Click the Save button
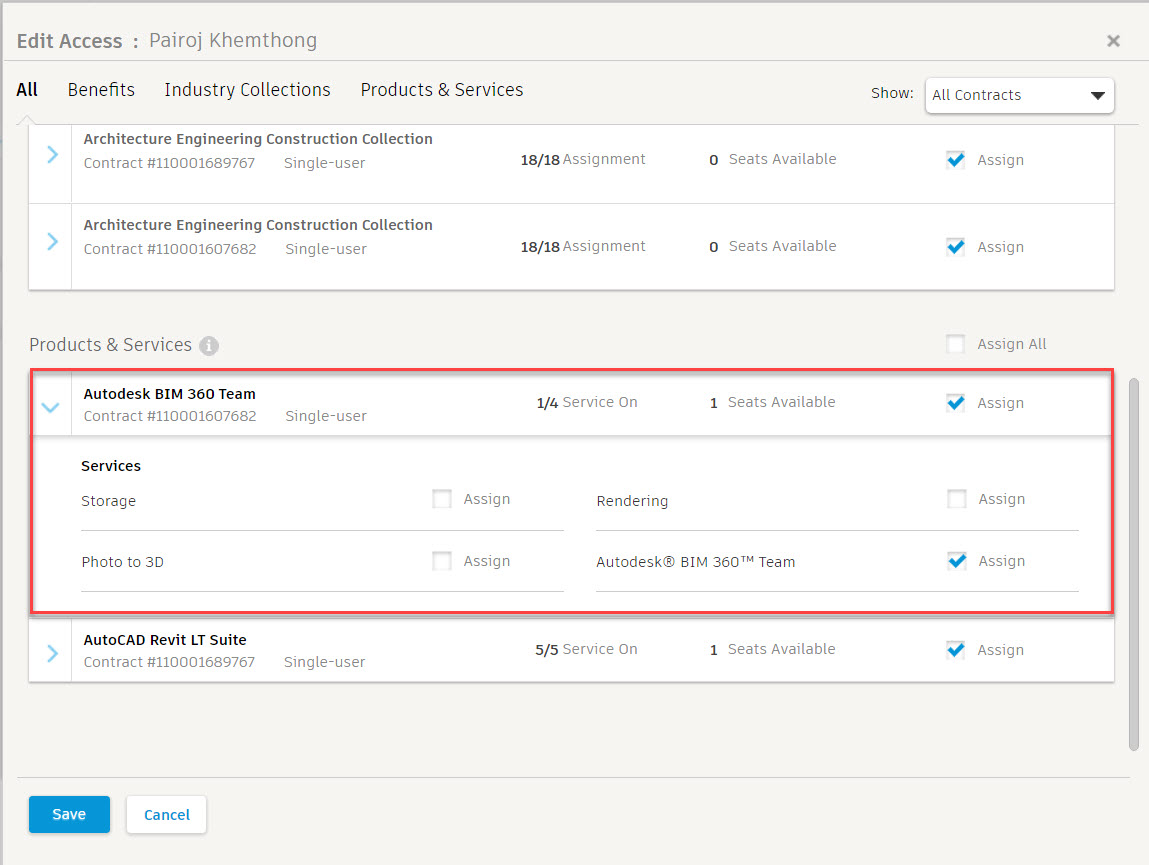 [x=70, y=814]
